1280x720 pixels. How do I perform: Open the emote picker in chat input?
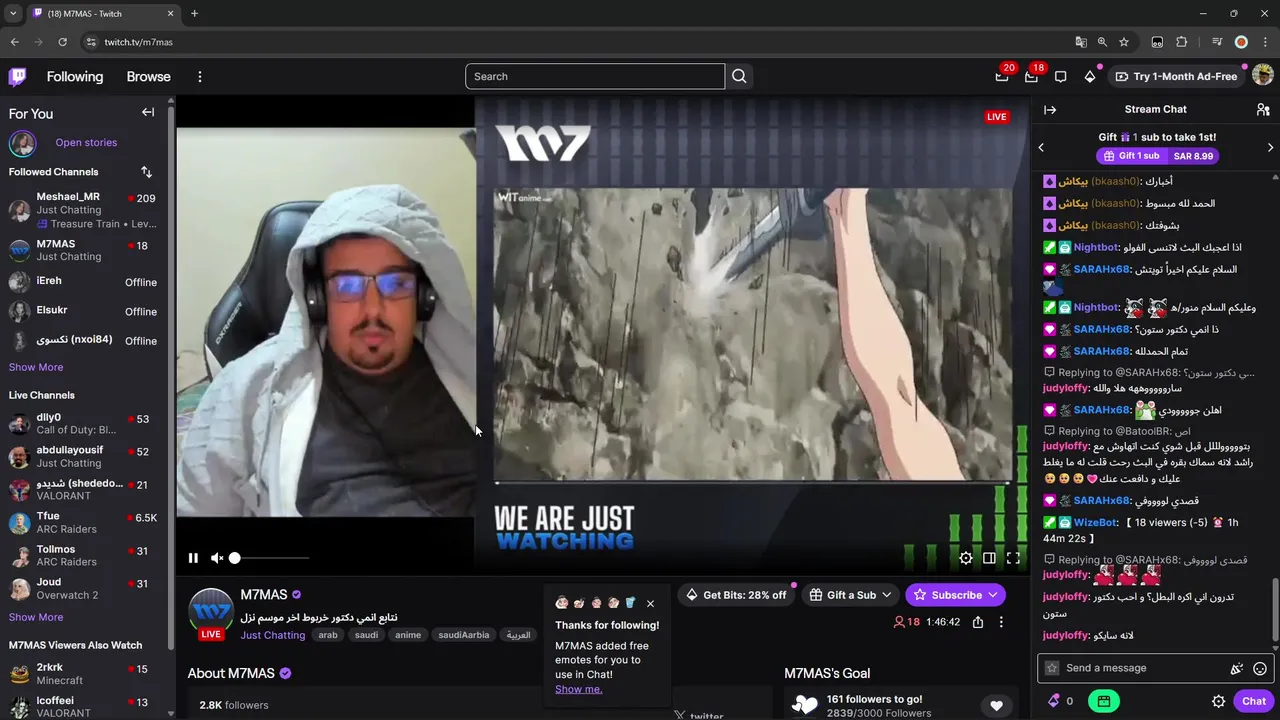coord(1260,668)
